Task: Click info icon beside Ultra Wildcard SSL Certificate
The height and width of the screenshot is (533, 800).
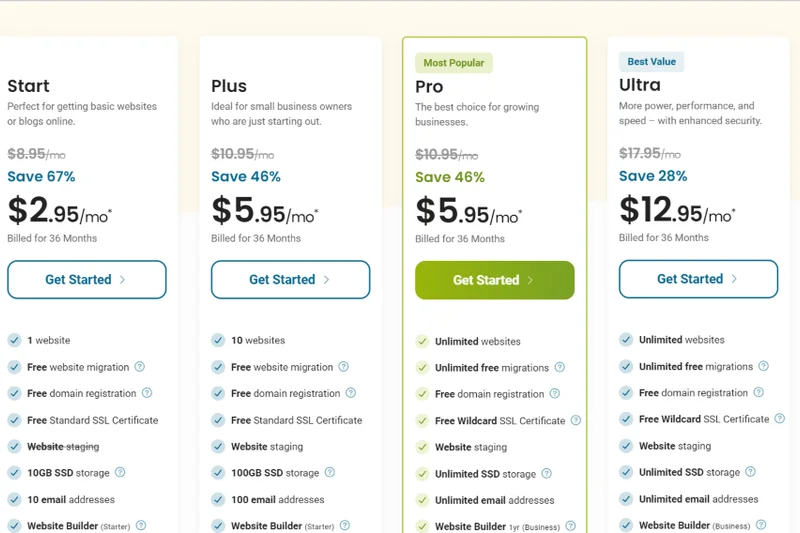Action: pos(779,419)
